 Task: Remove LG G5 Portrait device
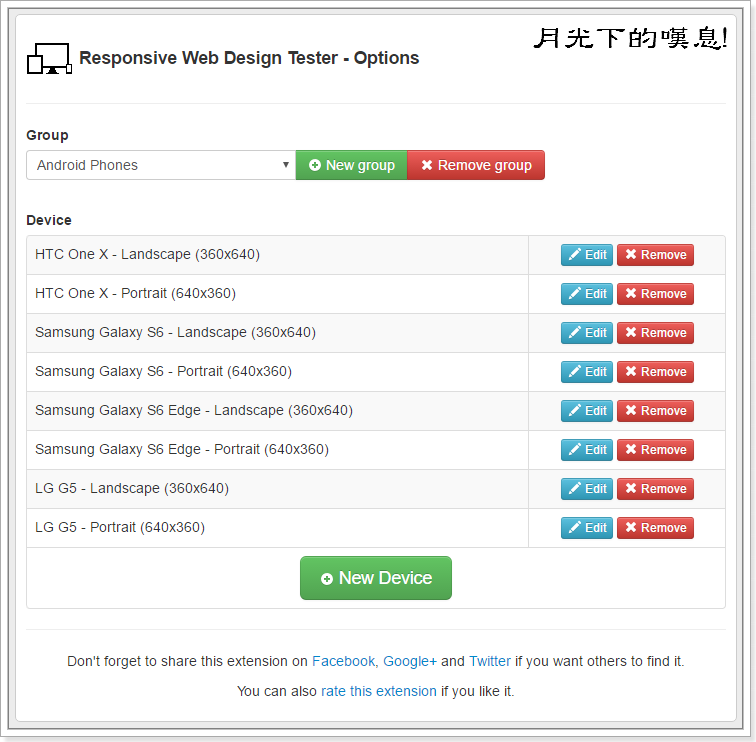[x=655, y=528]
